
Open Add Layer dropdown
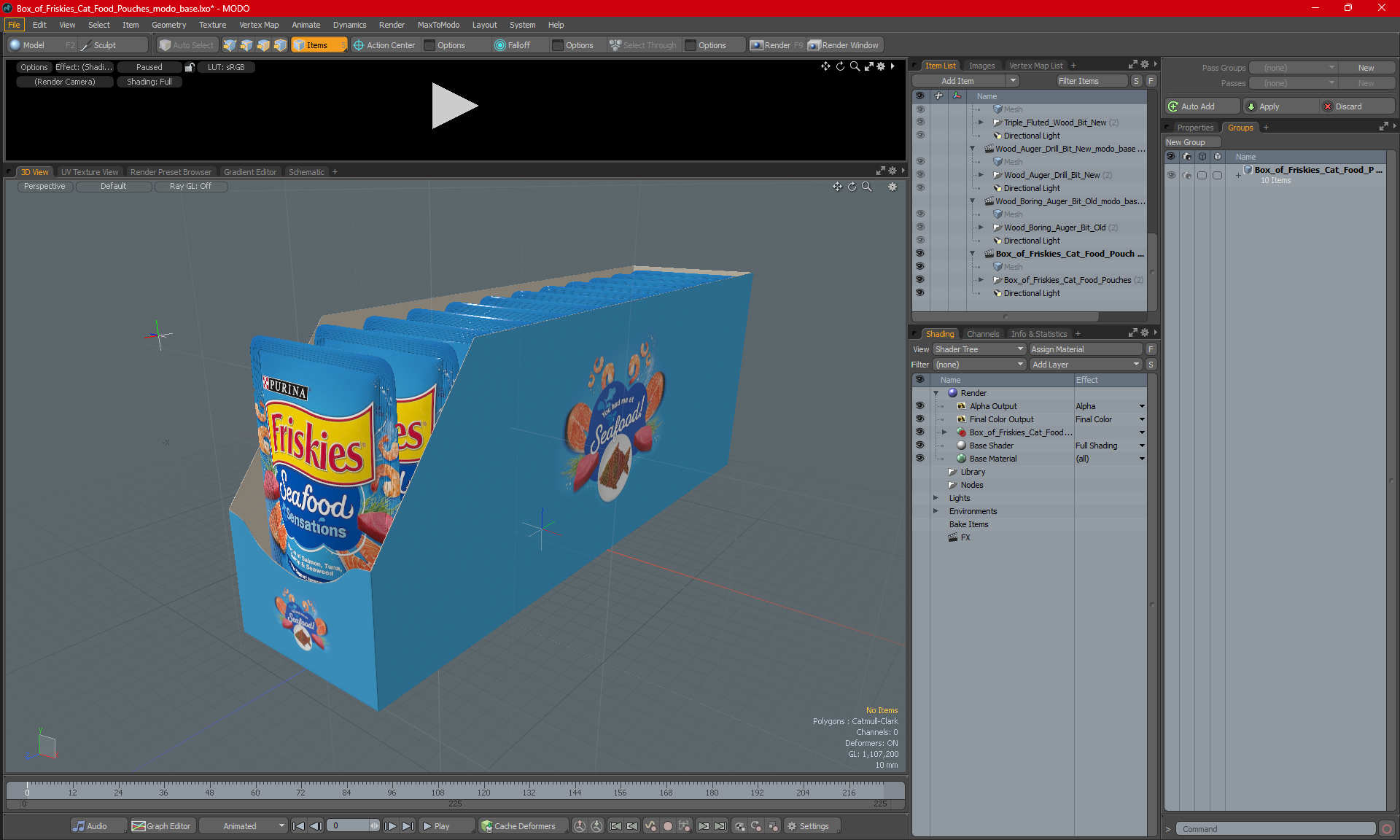[x=1085, y=365]
